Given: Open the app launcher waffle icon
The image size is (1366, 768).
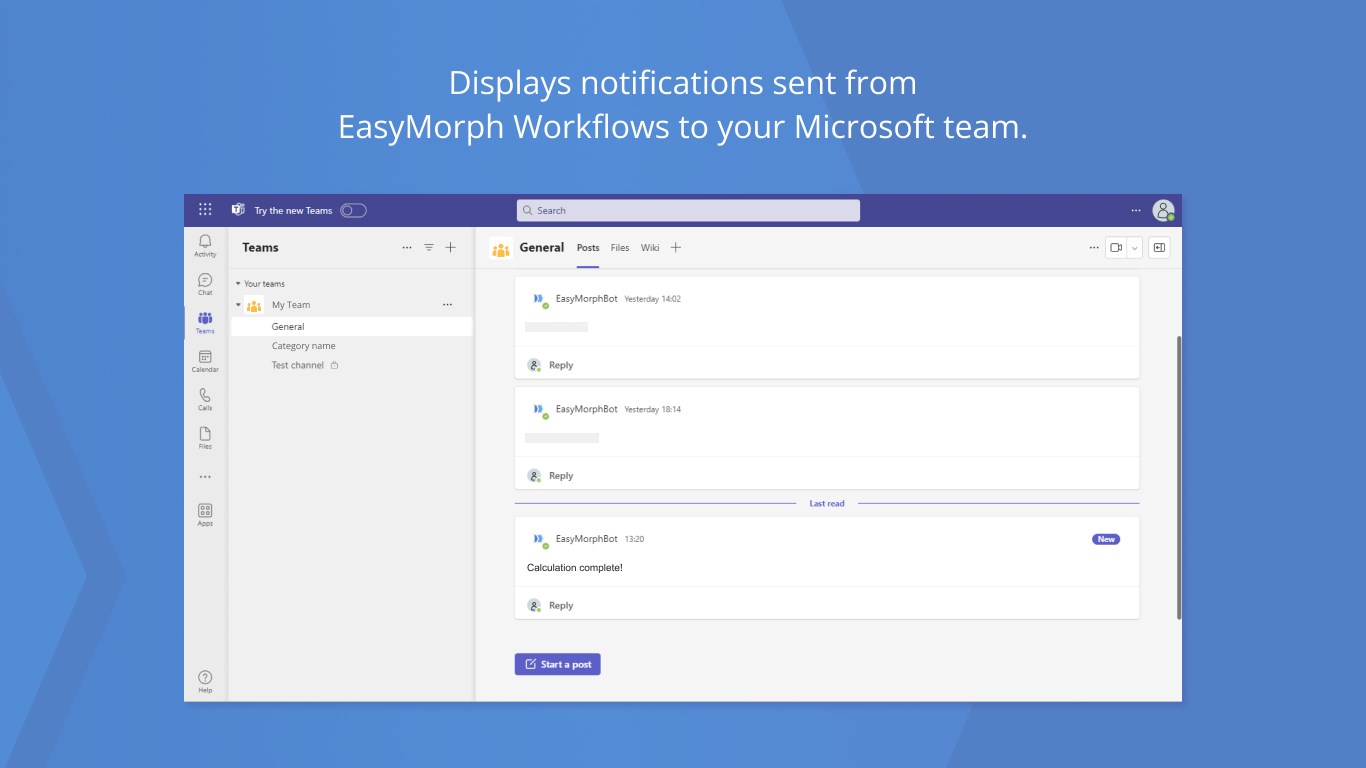Looking at the screenshot, I should (x=205, y=210).
